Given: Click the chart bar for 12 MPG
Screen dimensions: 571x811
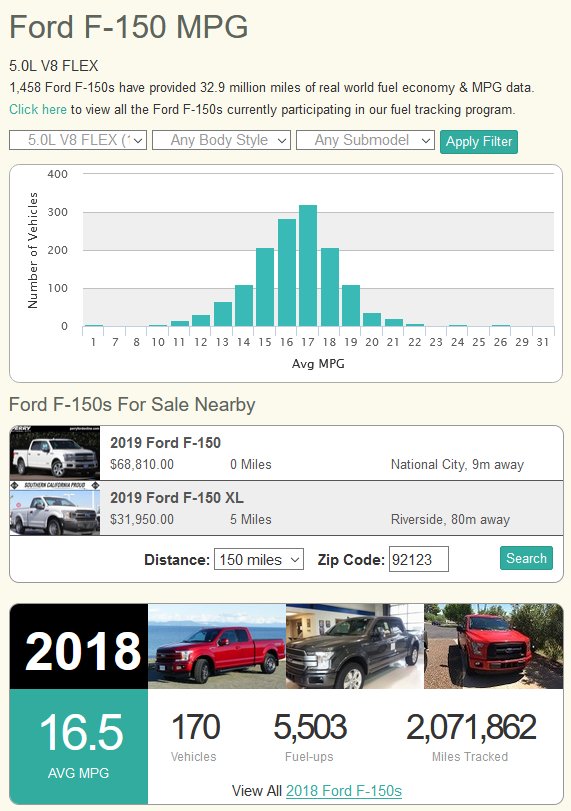Looking at the screenshot, I should [x=201, y=320].
